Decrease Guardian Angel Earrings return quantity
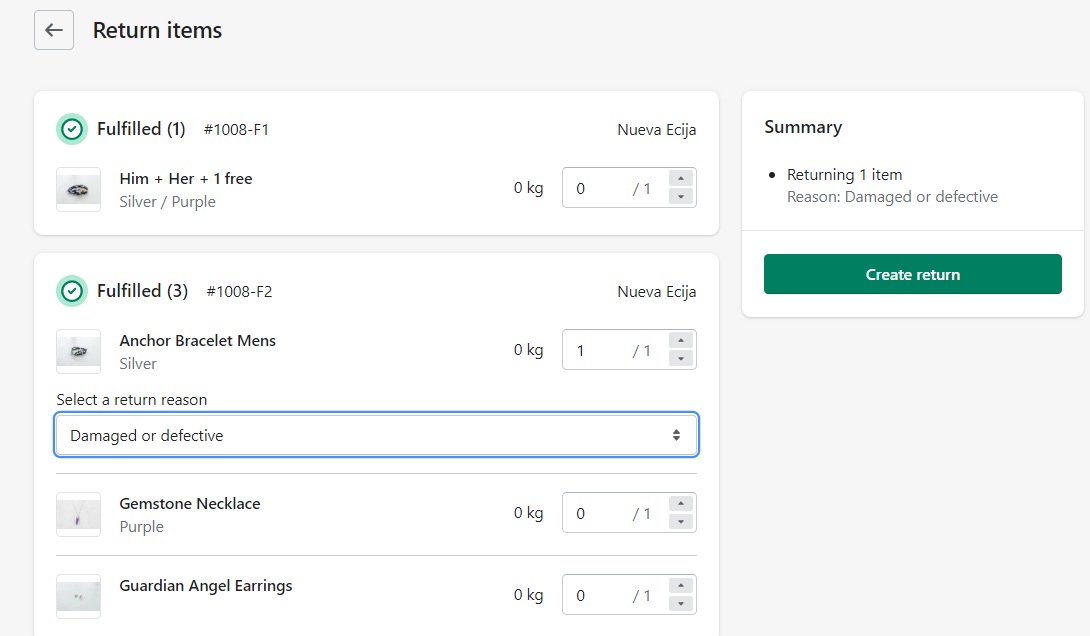This screenshot has height=636, width=1090. pos(681,603)
